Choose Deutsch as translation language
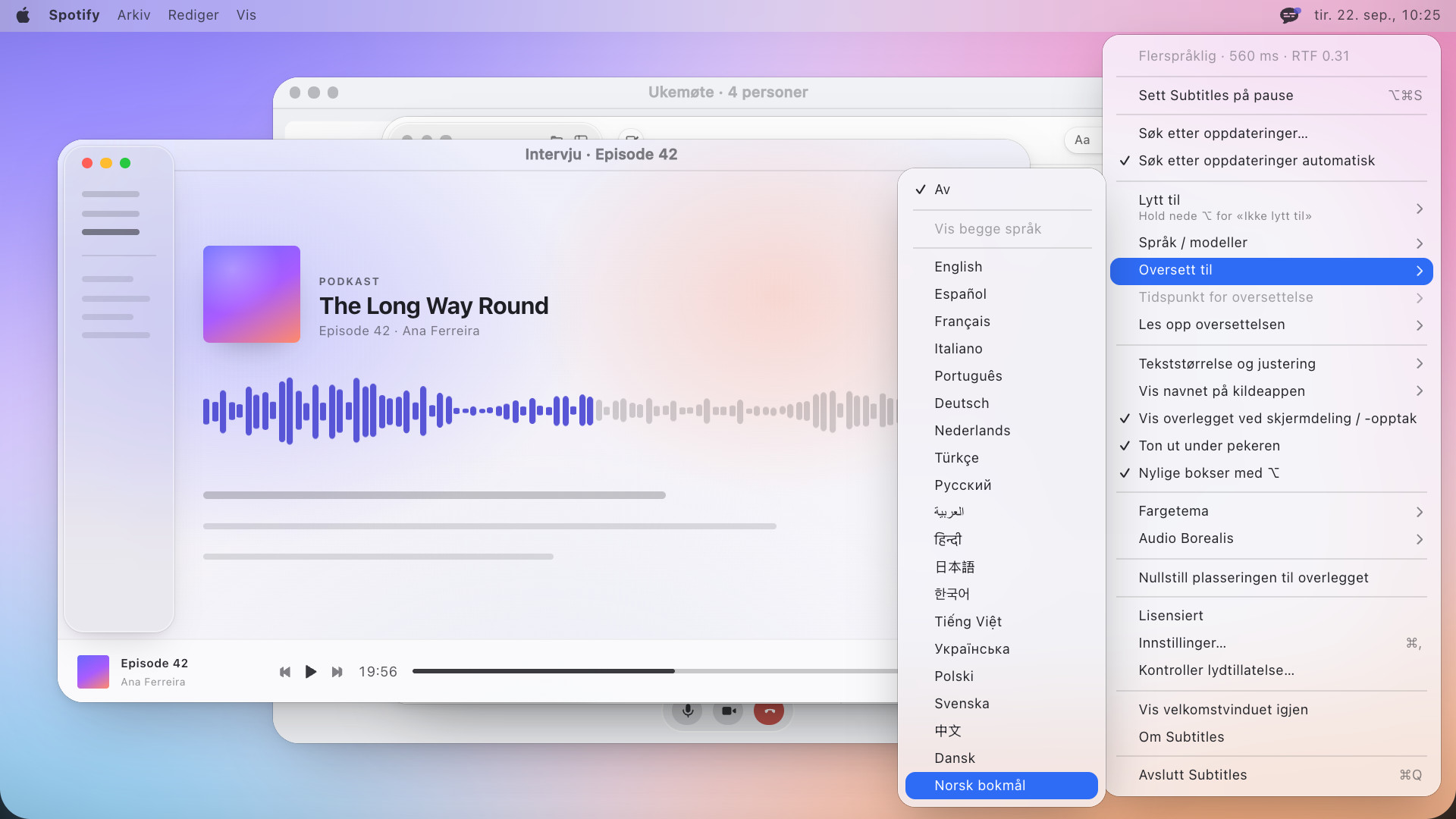The height and width of the screenshot is (819, 1456). point(1001,403)
